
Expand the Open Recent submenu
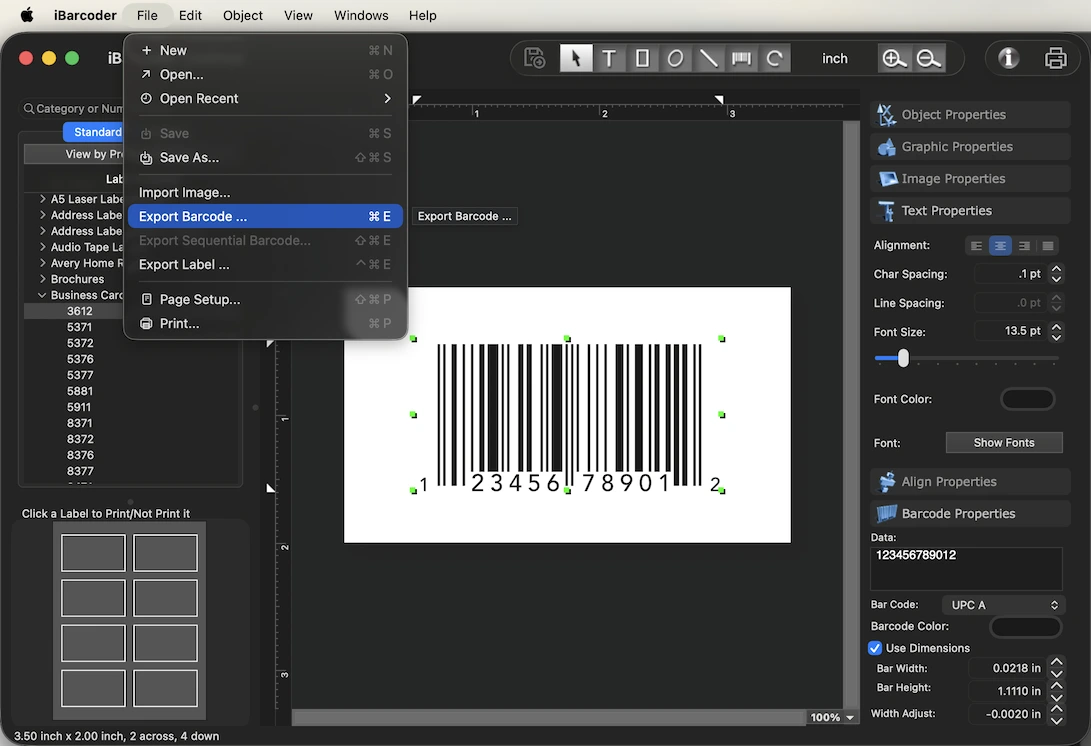265,99
